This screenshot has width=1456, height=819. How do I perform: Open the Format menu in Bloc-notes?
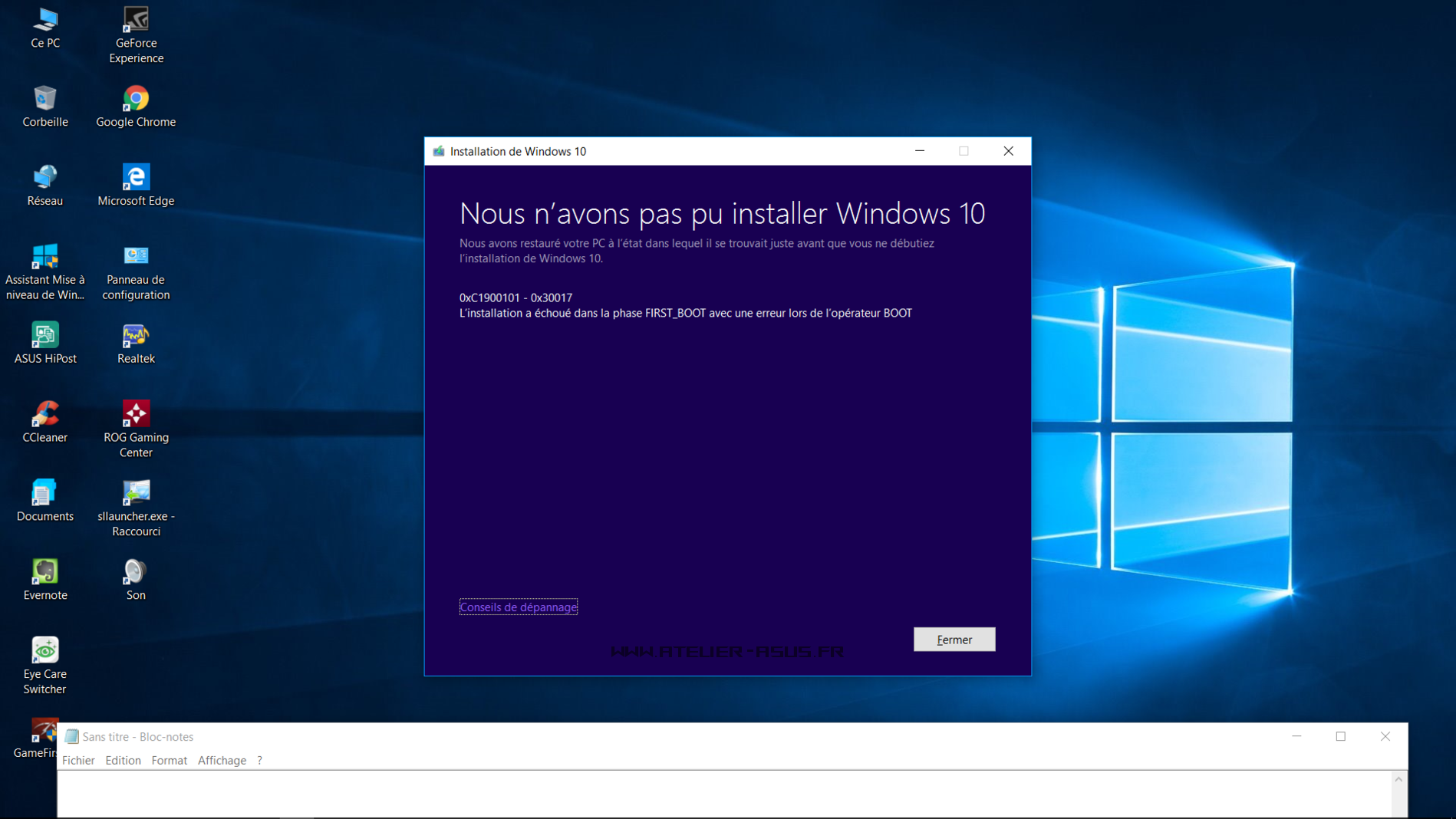[x=169, y=760]
